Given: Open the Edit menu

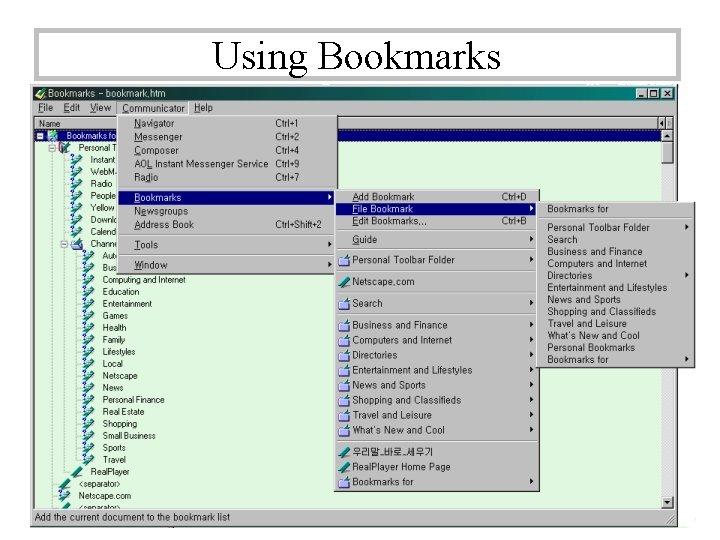Looking at the screenshot, I should point(72,108).
